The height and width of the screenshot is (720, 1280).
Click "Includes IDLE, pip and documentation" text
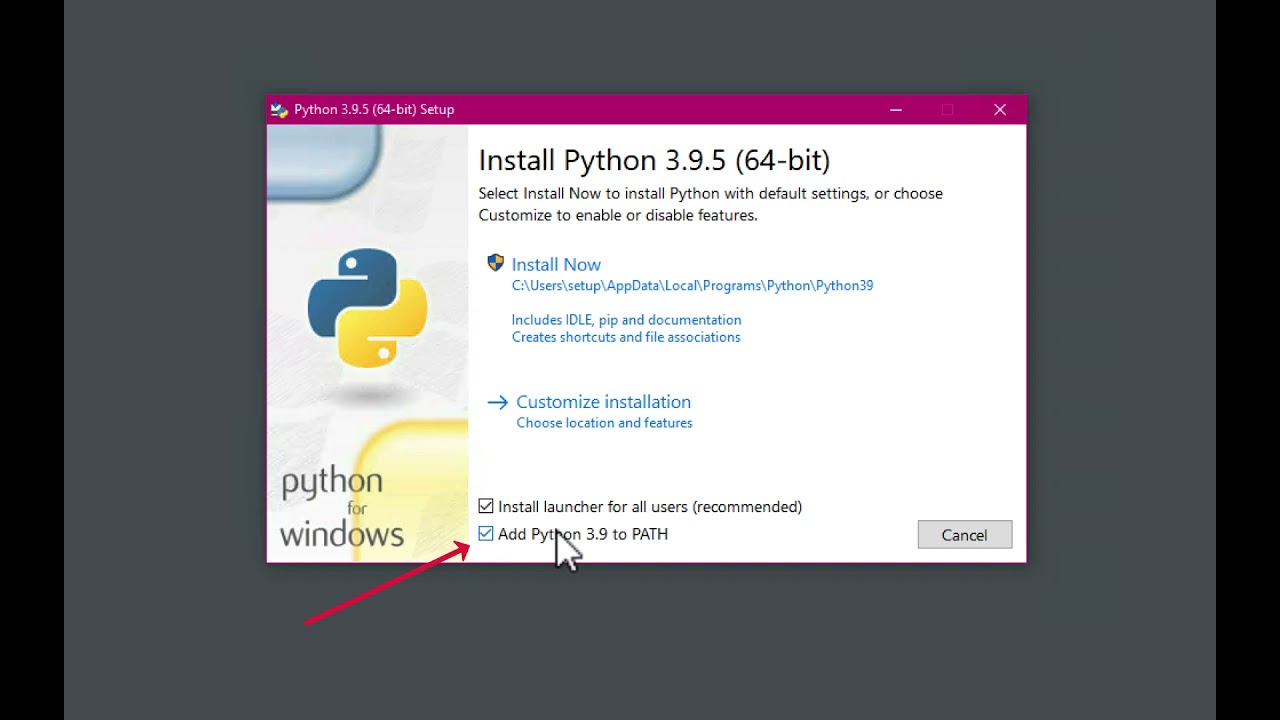tap(626, 320)
